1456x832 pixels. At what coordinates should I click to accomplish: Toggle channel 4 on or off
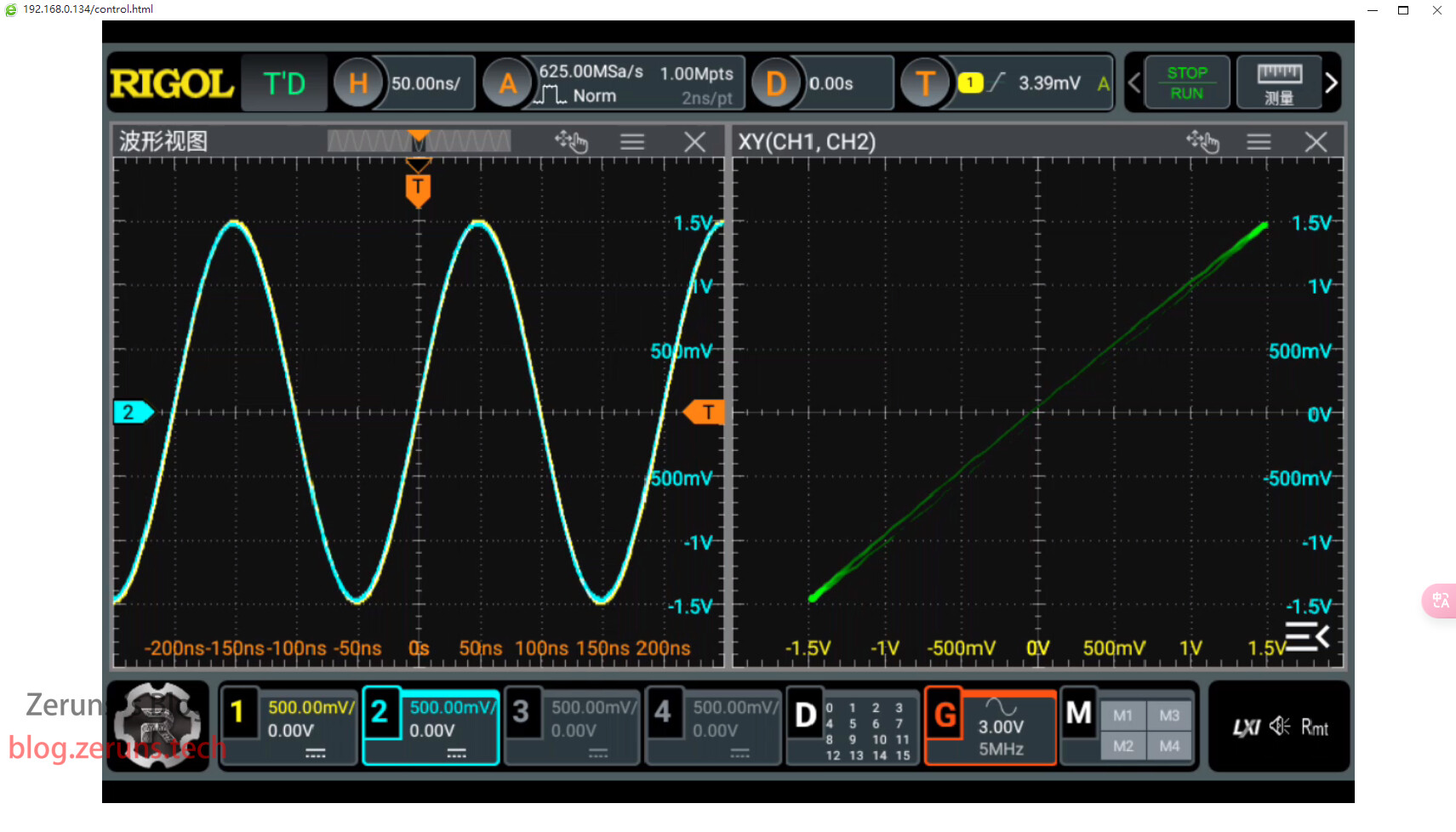pos(663,712)
